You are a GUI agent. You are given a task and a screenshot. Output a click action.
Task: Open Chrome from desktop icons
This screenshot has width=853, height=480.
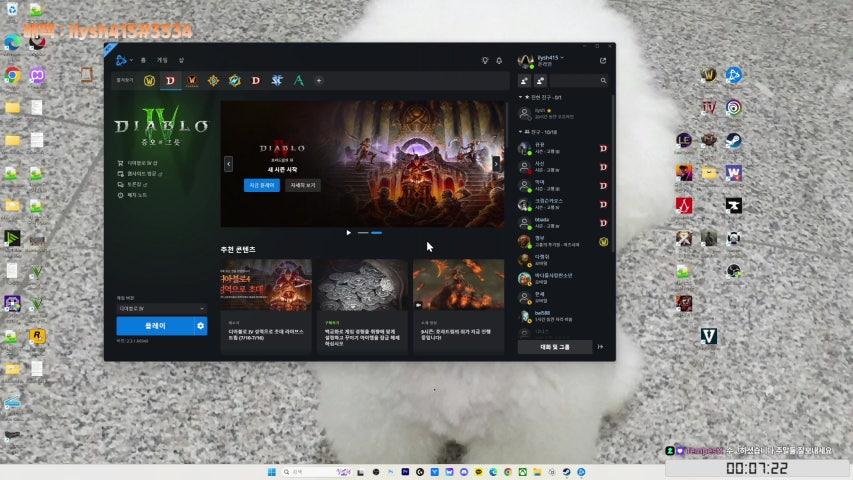click(12, 75)
